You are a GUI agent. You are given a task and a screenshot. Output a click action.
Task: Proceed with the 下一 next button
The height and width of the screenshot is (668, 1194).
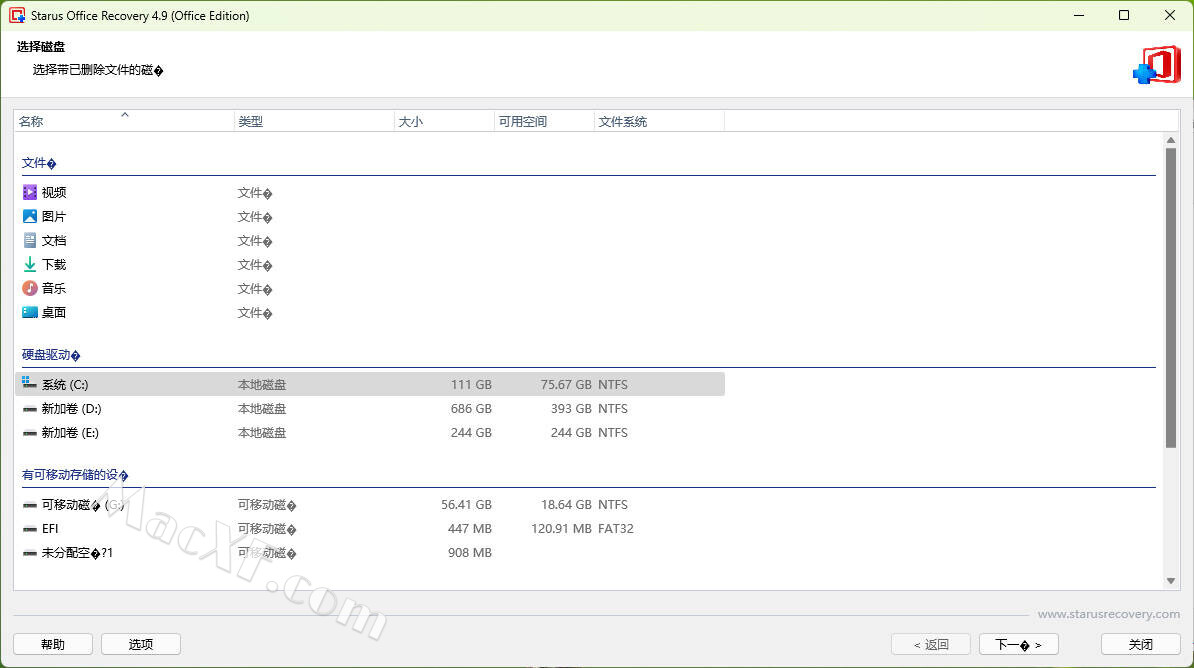click(1019, 644)
